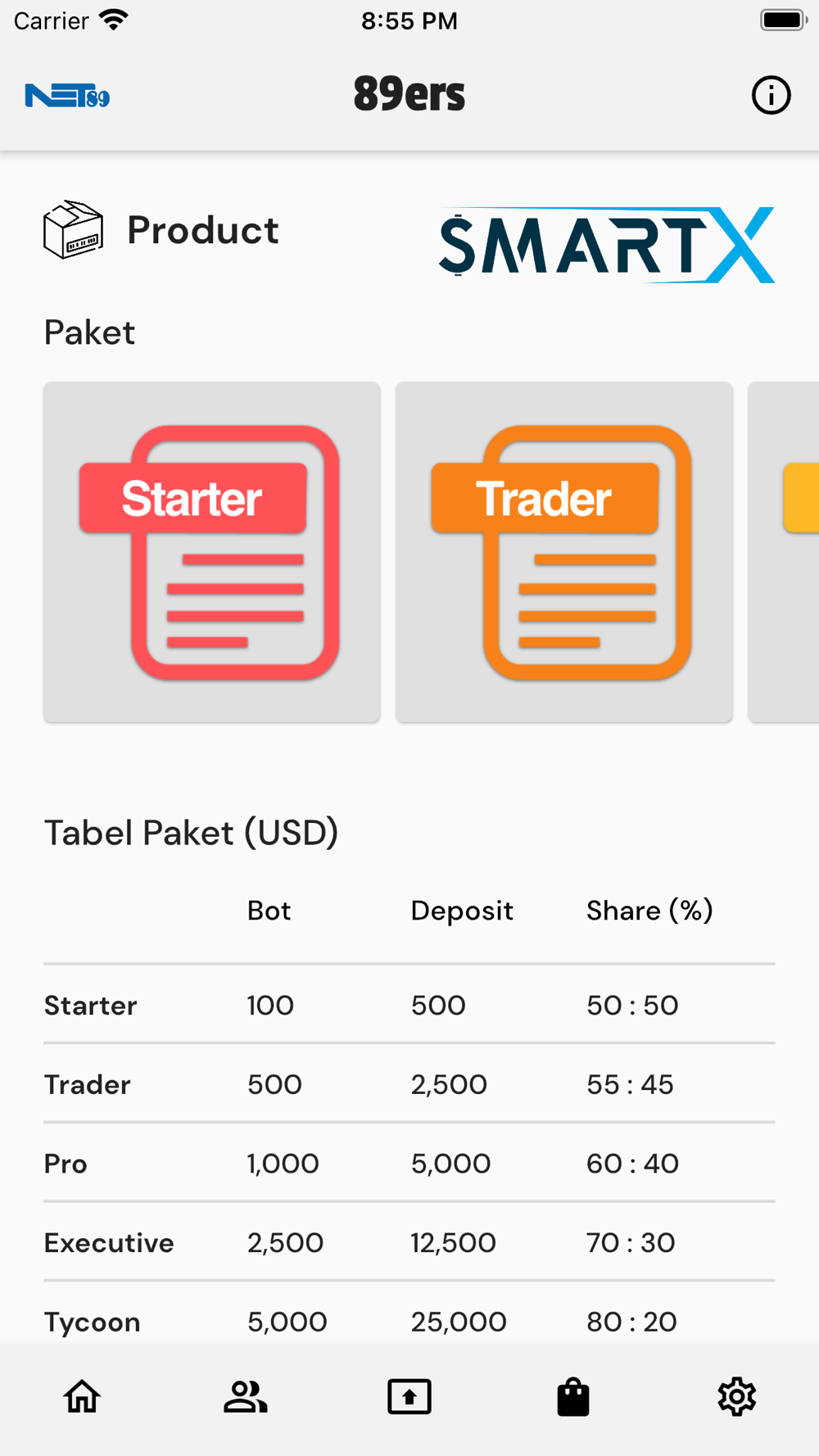Image resolution: width=819 pixels, height=1456 pixels.
Task: Select the partially visible yellow package card
Action: click(x=784, y=552)
